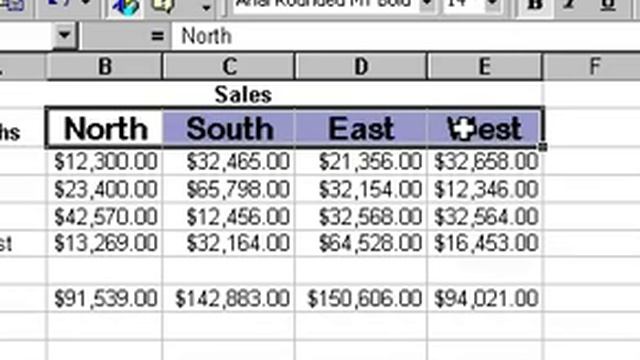Open the font size dropdown arrow

(492, 5)
